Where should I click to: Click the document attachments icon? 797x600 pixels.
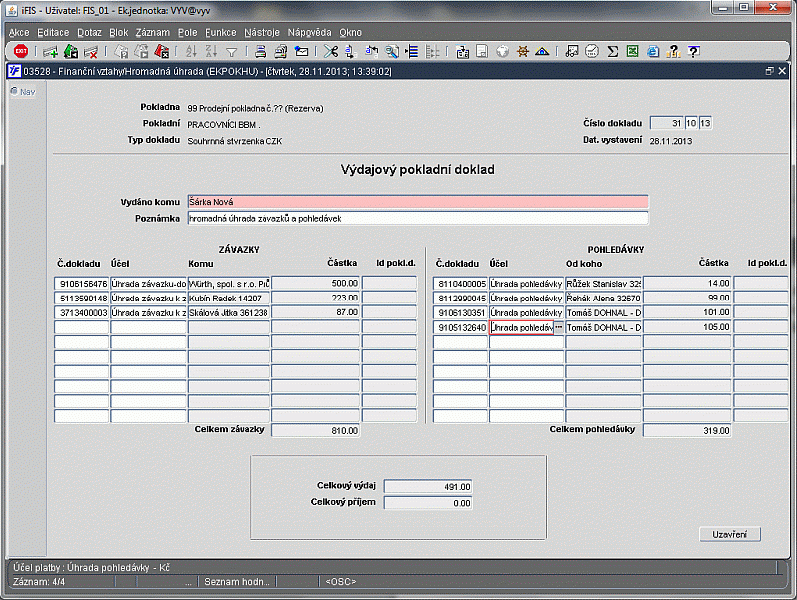coord(462,51)
